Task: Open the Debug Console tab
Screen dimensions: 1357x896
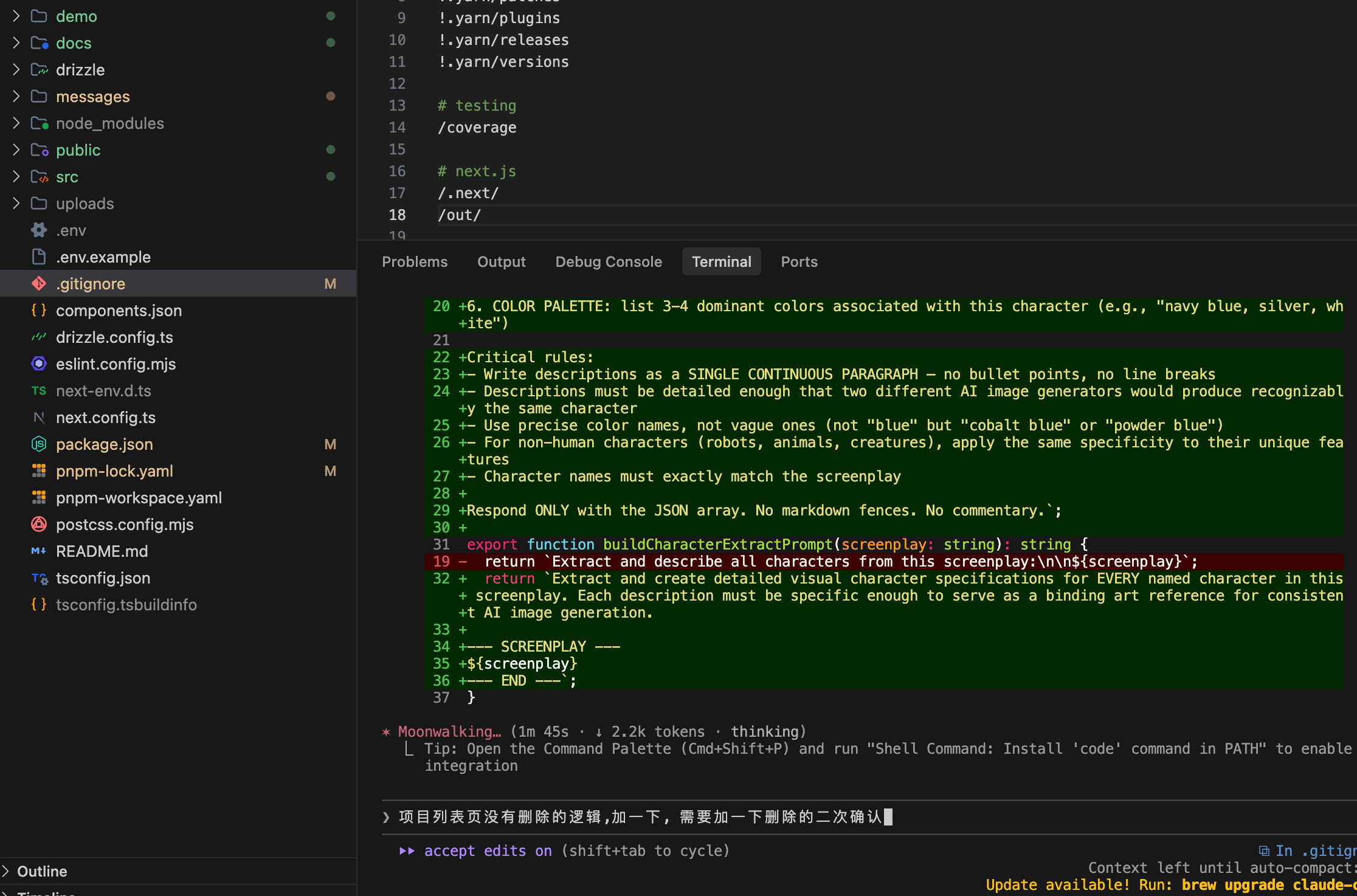Action: pos(608,262)
